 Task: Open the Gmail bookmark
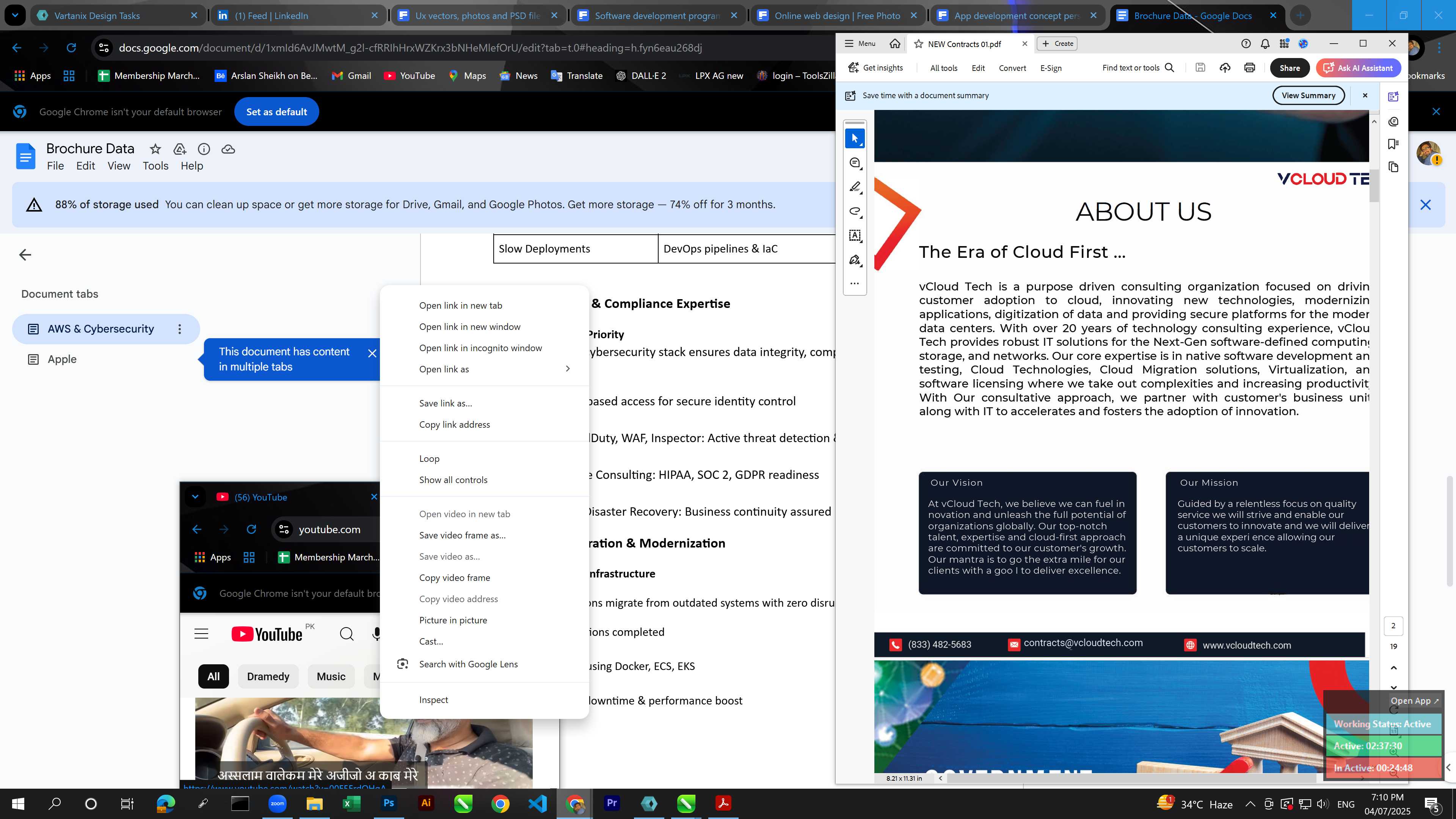pyautogui.click(x=351, y=76)
